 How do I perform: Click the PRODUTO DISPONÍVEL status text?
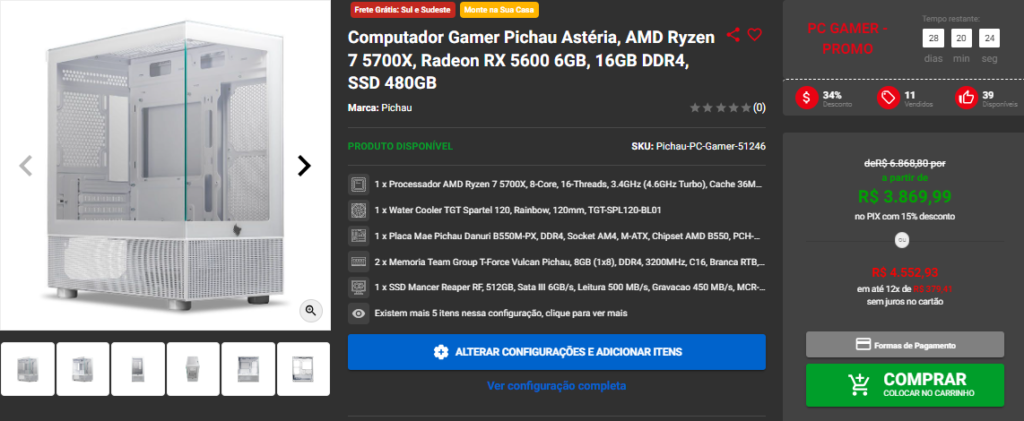pyautogui.click(x=400, y=146)
